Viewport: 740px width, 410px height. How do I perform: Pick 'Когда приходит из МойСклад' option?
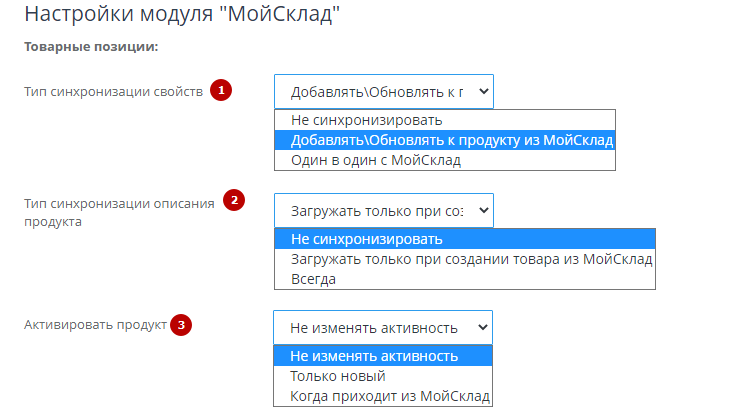(x=383, y=396)
